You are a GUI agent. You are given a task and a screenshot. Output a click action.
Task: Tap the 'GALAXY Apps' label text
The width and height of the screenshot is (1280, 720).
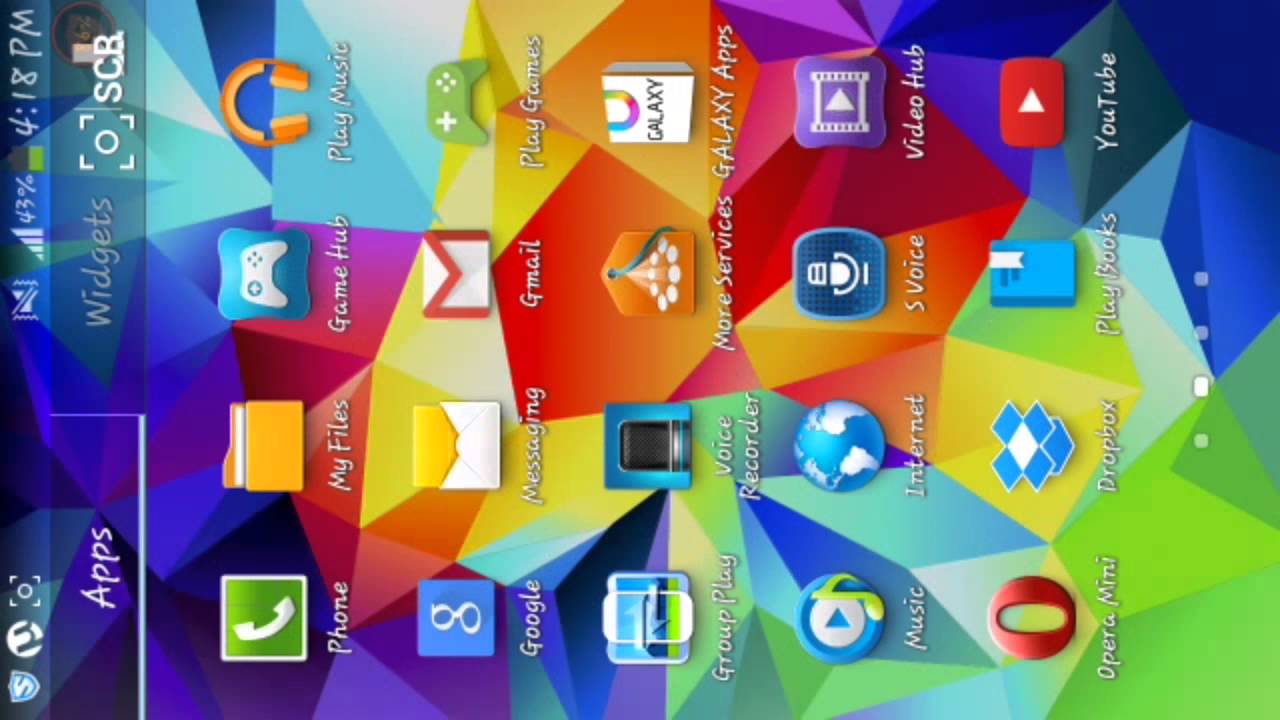724,102
